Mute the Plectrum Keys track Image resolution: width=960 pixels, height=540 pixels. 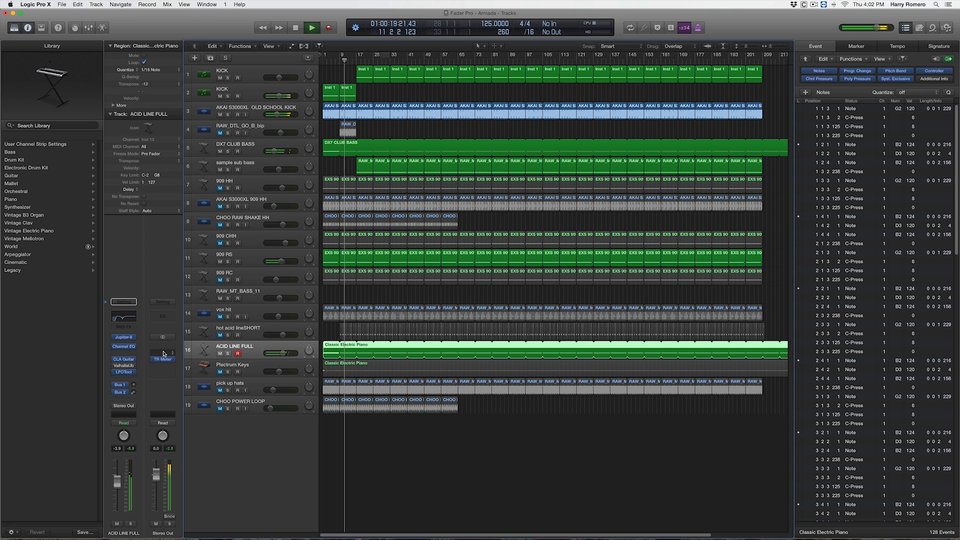(x=220, y=372)
